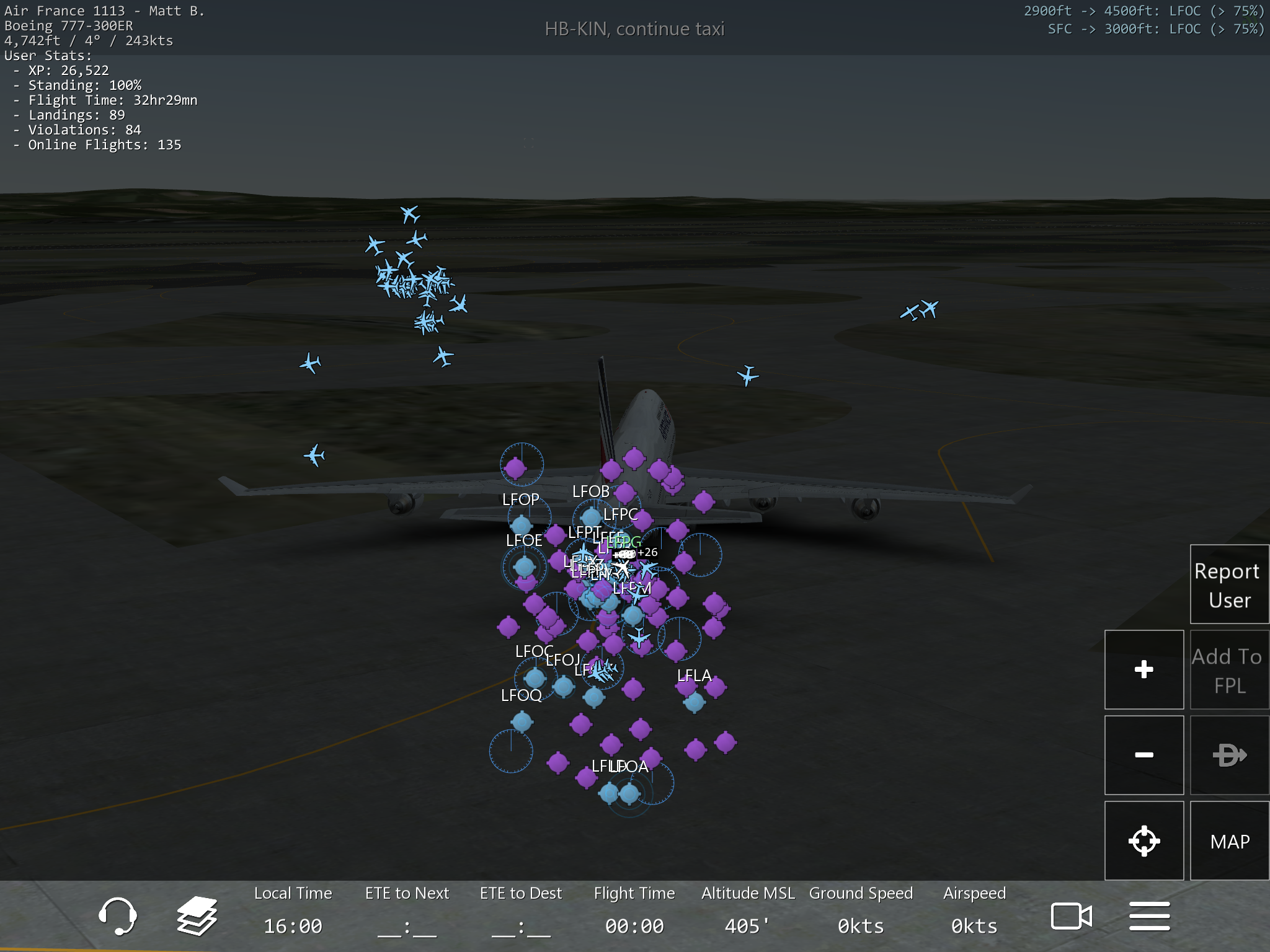1270x952 pixels.
Task: Tap the ETE to Dest status field
Action: pos(520,910)
